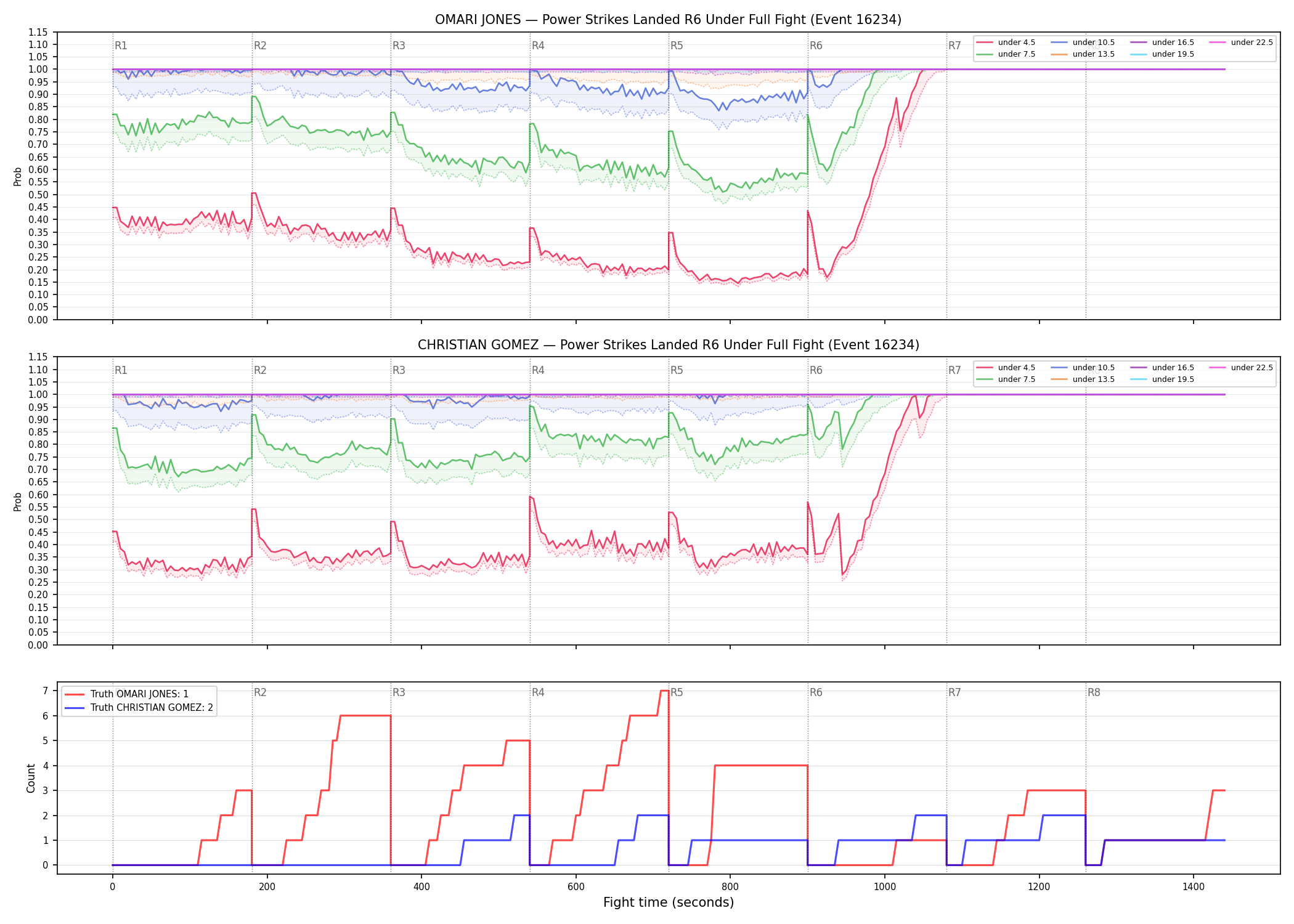Click the 'Prob' y-axis label on CHRISTIAN GOMEZ chart
This screenshot has width=1294, height=924.
click(18, 501)
